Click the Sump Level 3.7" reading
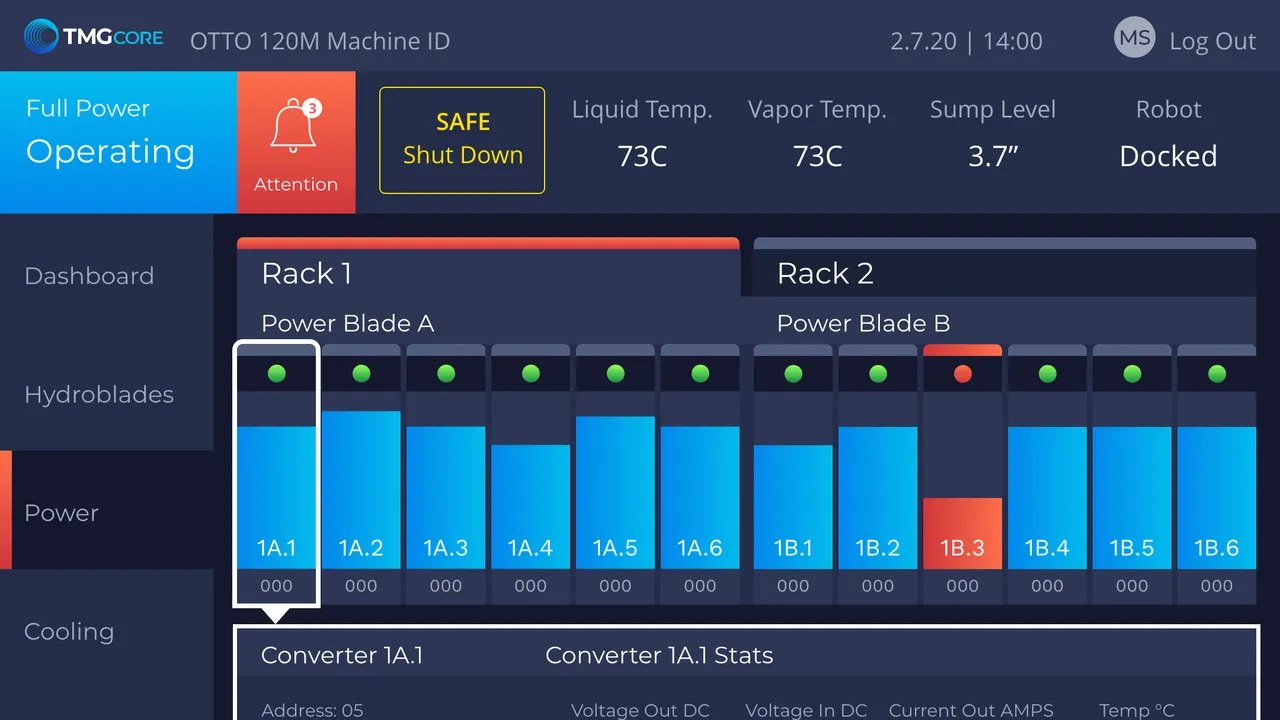Viewport: 1280px width, 720px height. coord(993,134)
